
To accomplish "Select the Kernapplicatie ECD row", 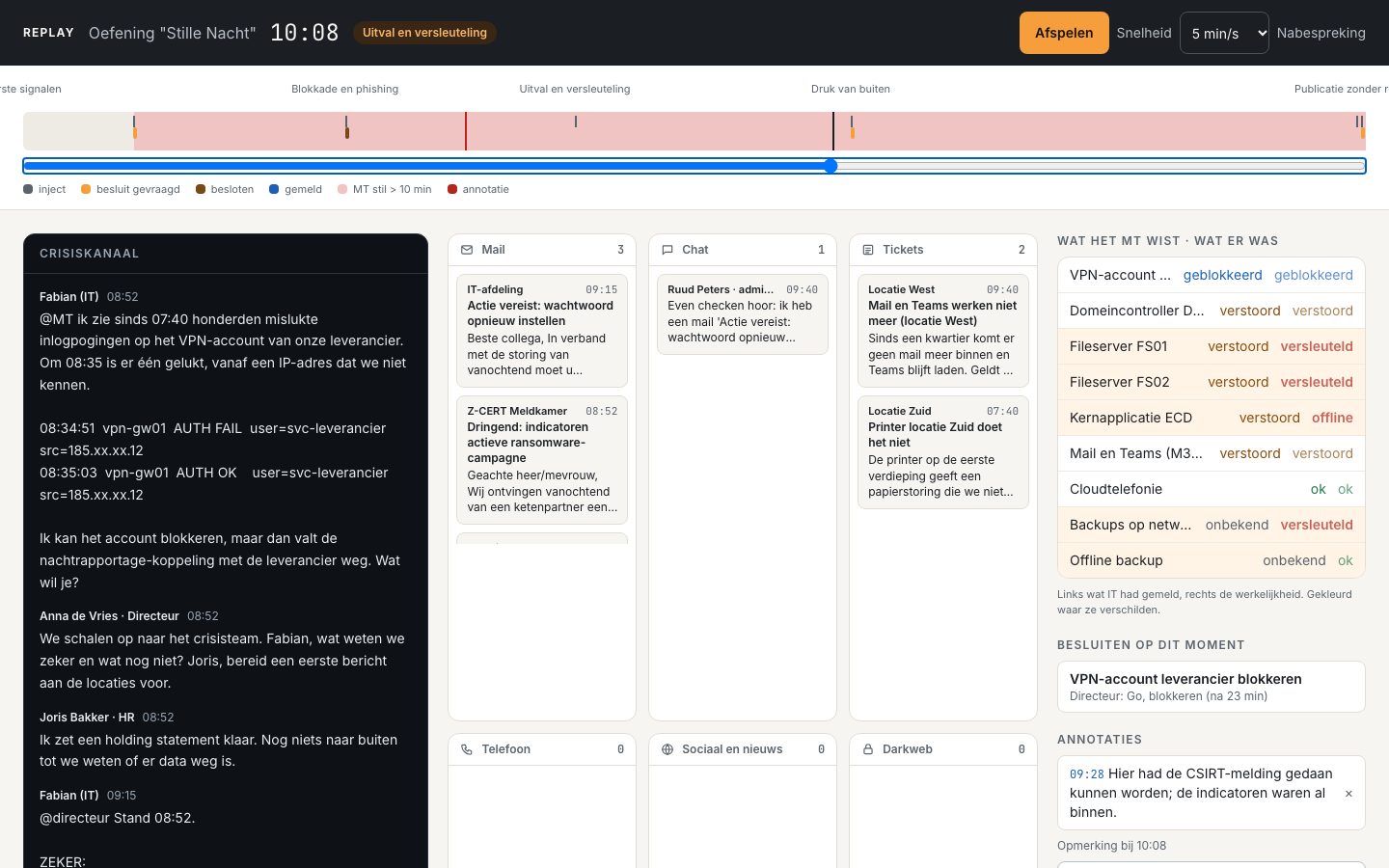I will 1212,418.
